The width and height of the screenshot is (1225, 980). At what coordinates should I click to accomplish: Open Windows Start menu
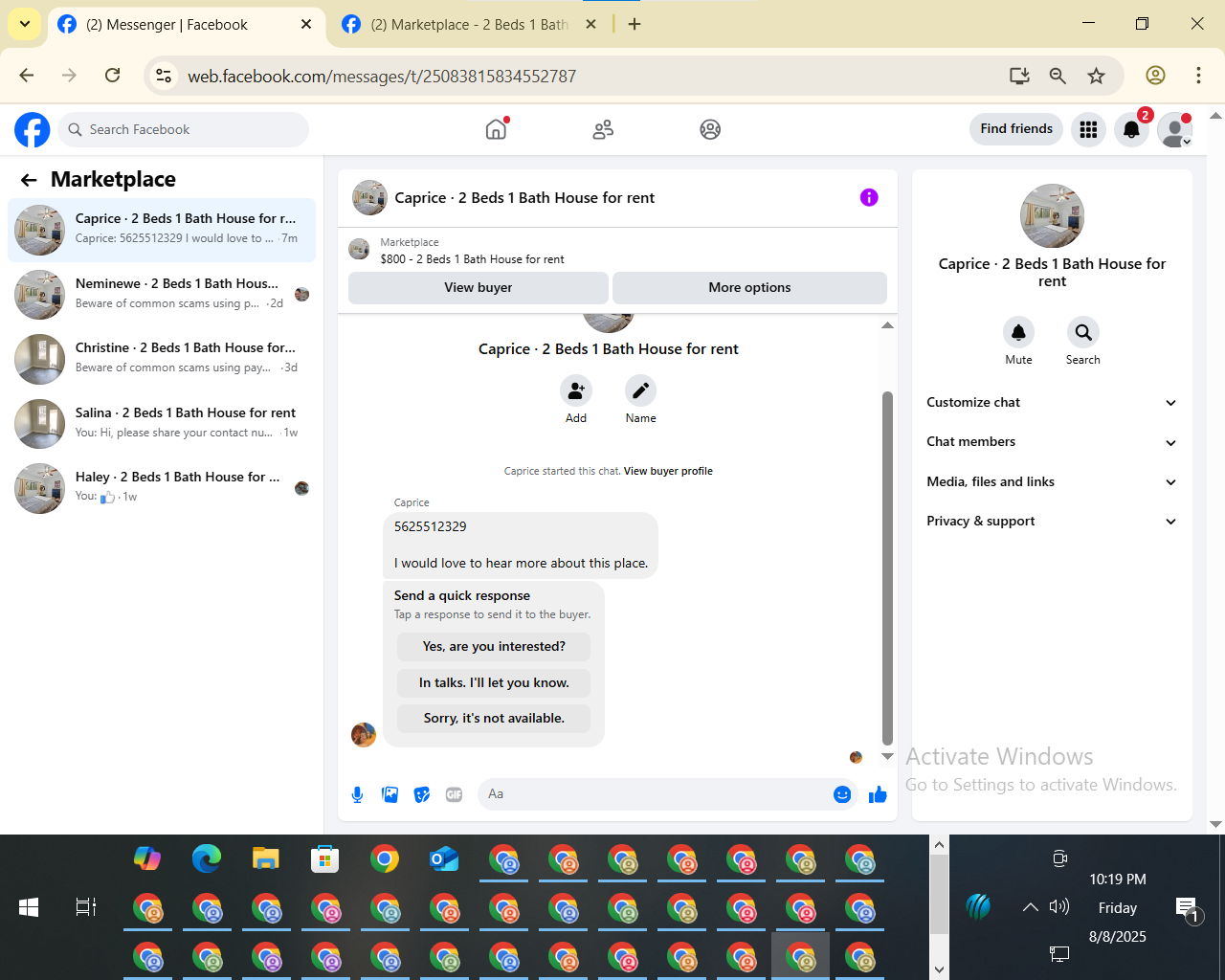point(29,907)
